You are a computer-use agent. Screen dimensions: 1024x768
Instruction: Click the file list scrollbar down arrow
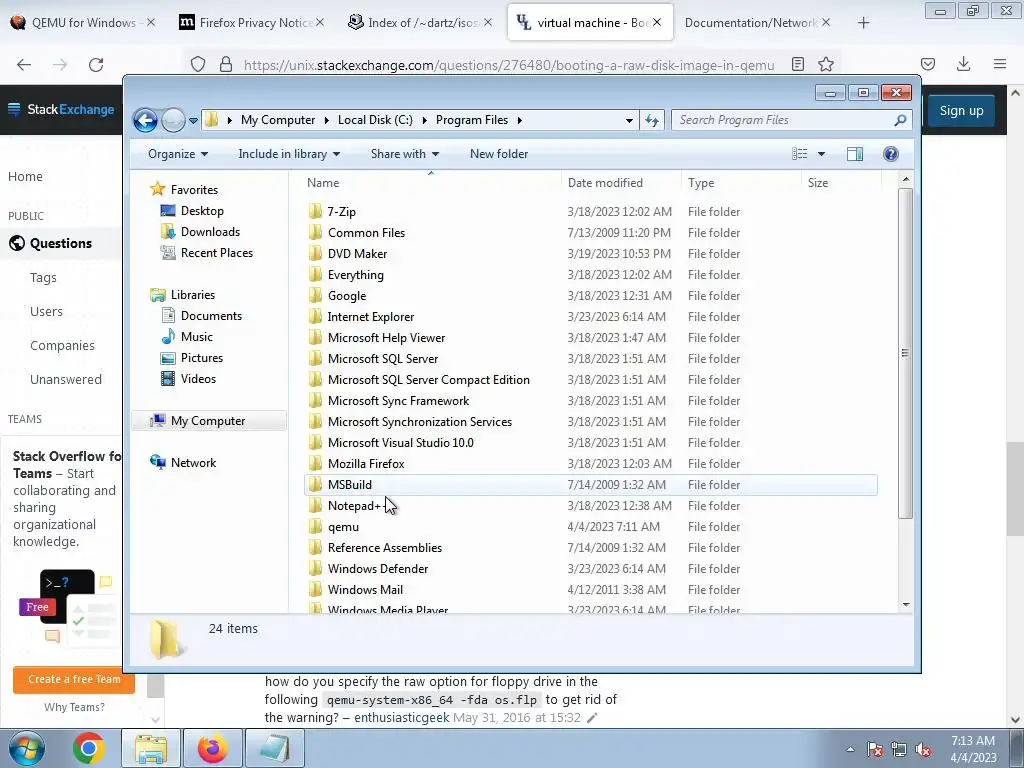tap(906, 605)
